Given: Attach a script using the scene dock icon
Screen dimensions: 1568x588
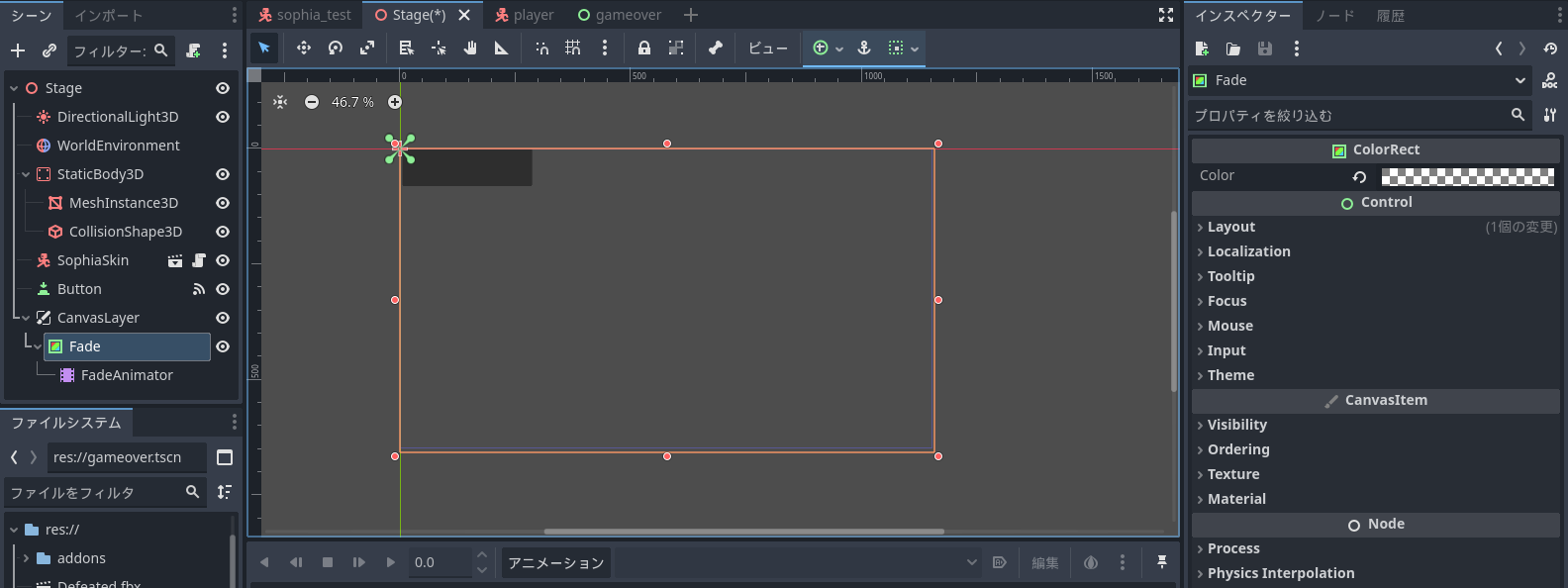Looking at the screenshot, I should point(194,50).
